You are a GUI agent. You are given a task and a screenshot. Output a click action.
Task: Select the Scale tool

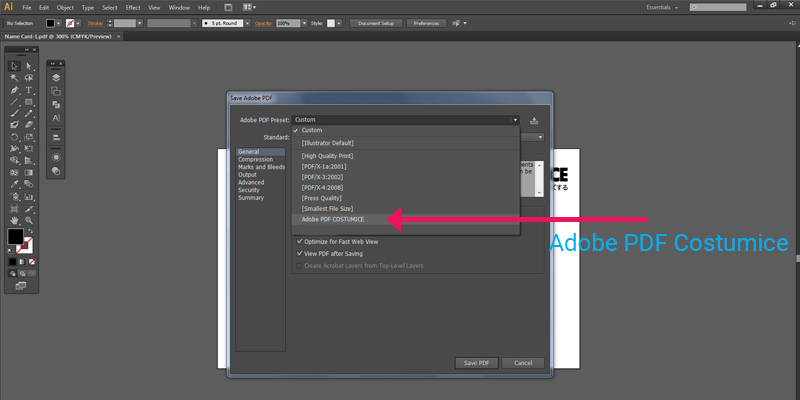[x=29, y=137]
